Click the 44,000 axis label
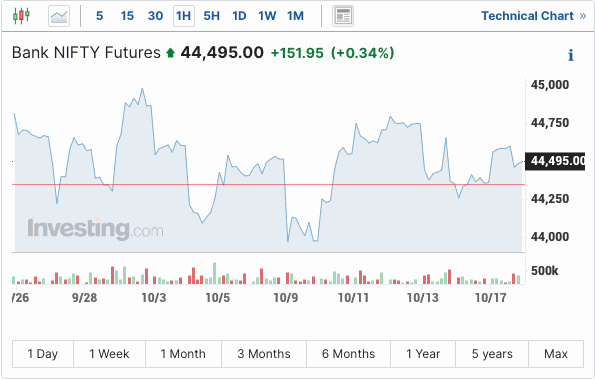The width and height of the screenshot is (595, 379). pyautogui.click(x=550, y=237)
